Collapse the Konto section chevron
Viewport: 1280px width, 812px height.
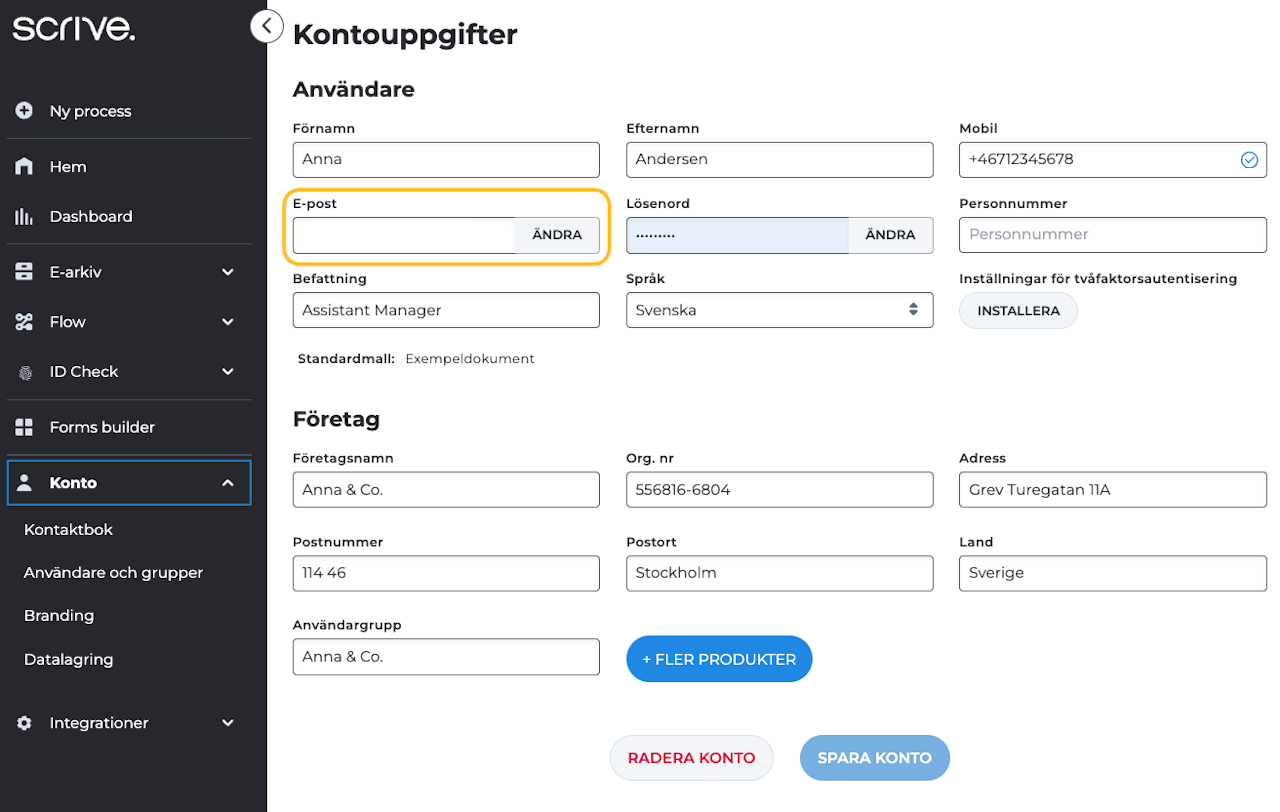point(228,483)
